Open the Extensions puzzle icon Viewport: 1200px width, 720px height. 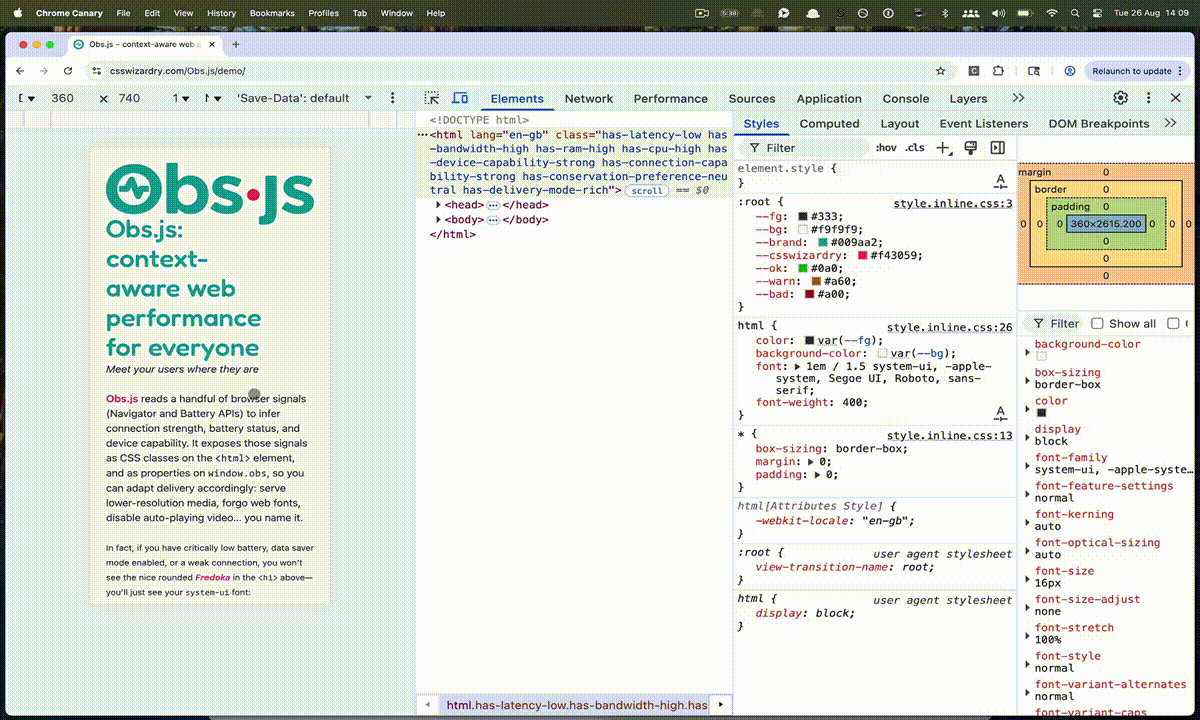tap(998, 71)
